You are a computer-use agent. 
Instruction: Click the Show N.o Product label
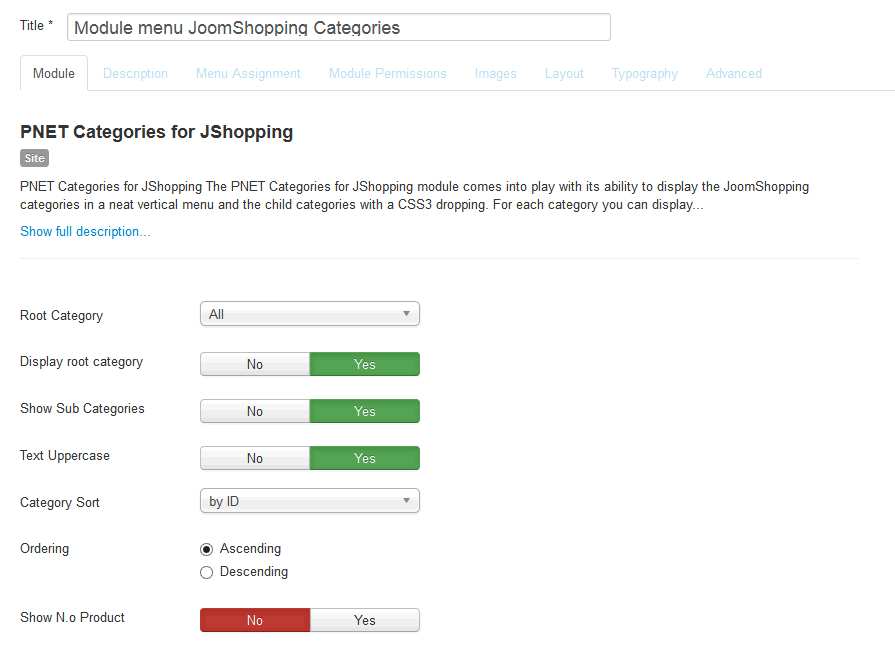[x=72, y=618]
